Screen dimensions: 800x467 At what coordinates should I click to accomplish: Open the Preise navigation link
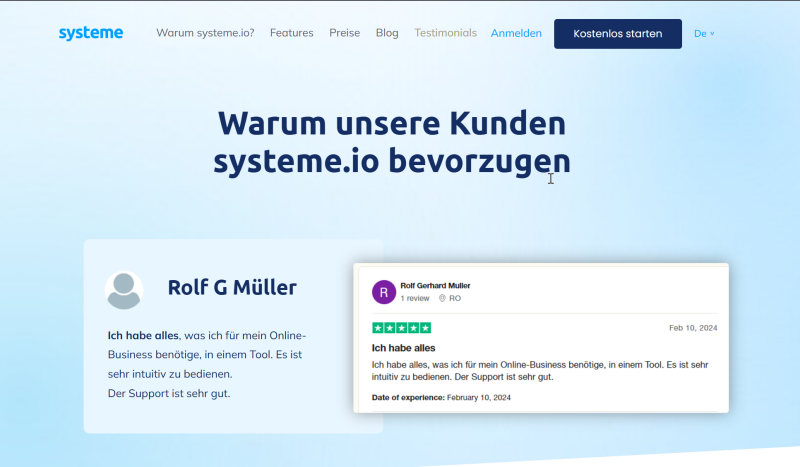[x=344, y=33]
